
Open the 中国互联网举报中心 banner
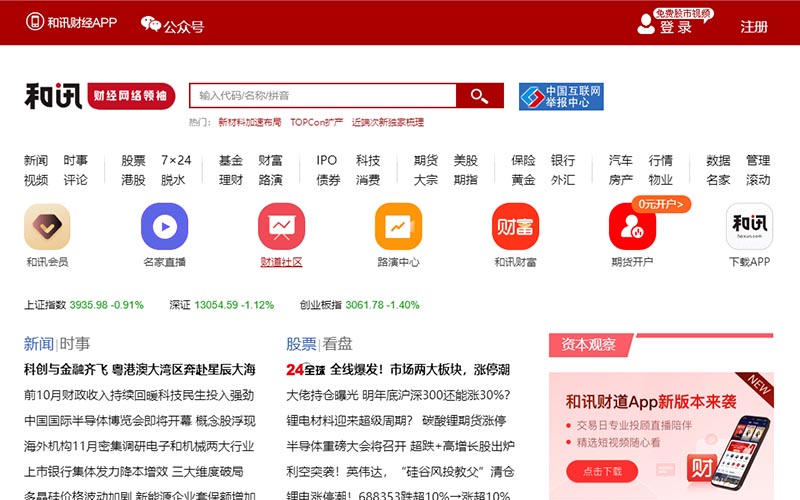pyautogui.click(x=561, y=96)
